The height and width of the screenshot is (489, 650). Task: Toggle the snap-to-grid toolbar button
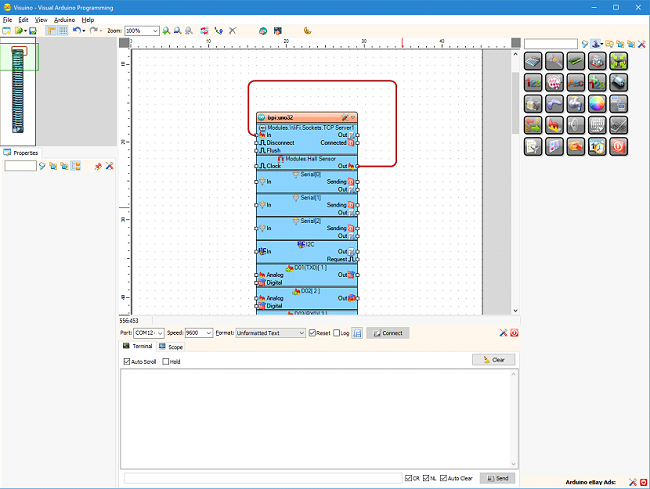pyautogui.click(x=63, y=30)
